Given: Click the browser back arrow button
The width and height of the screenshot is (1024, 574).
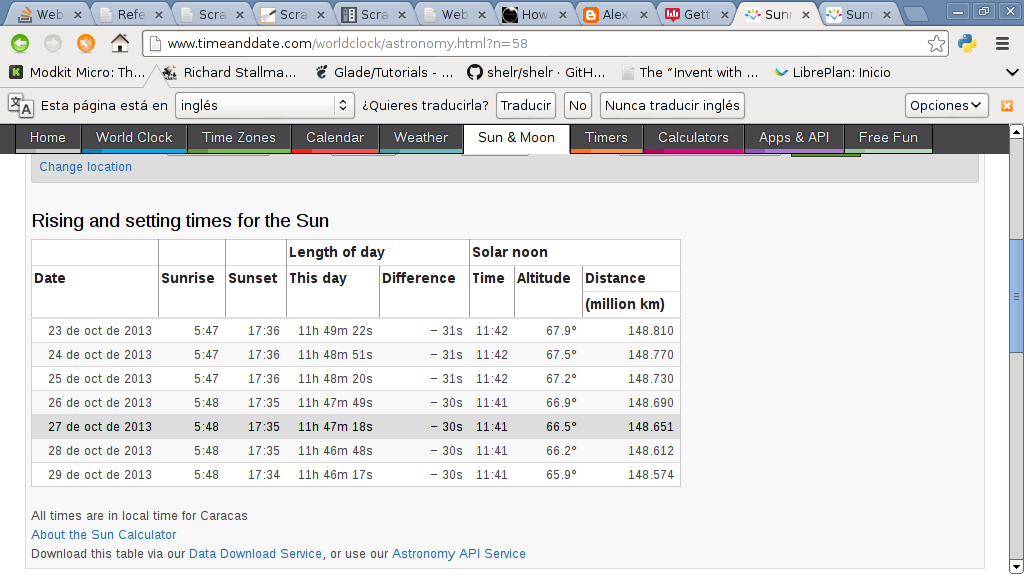Looking at the screenshot, I should pyautogui.click(x=20, y=43).
